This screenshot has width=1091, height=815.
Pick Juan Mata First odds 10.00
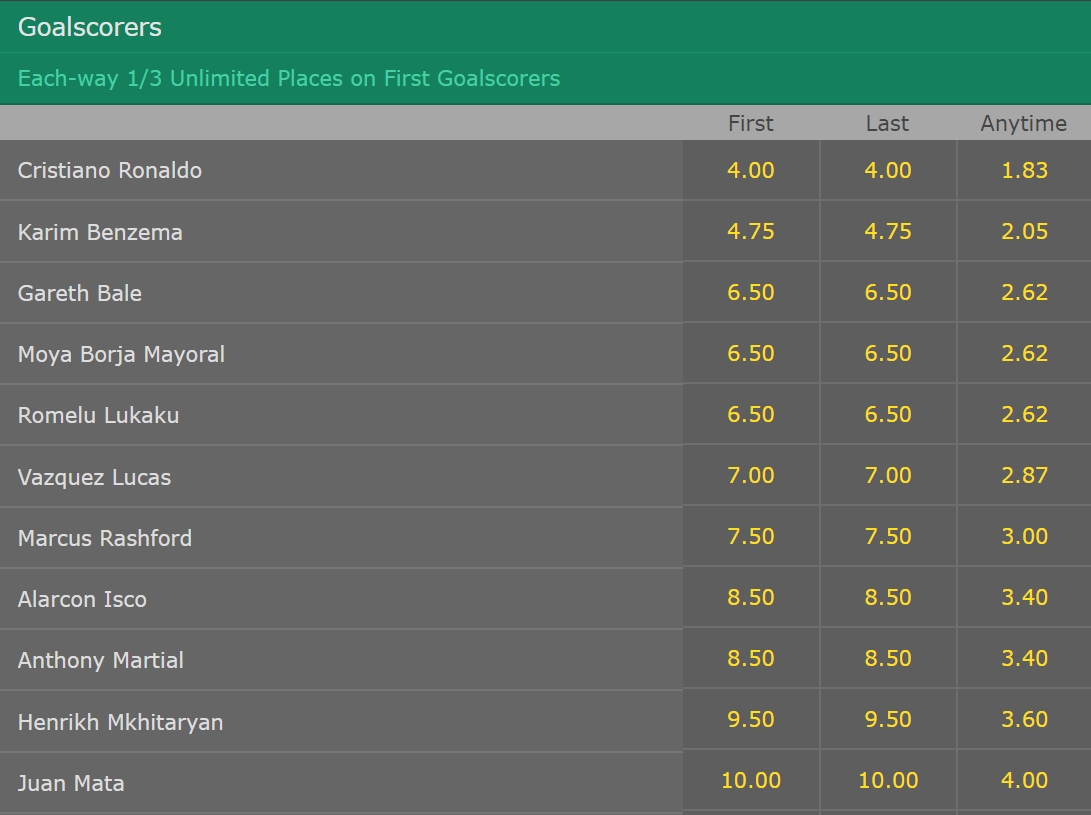tap(751, 780)
